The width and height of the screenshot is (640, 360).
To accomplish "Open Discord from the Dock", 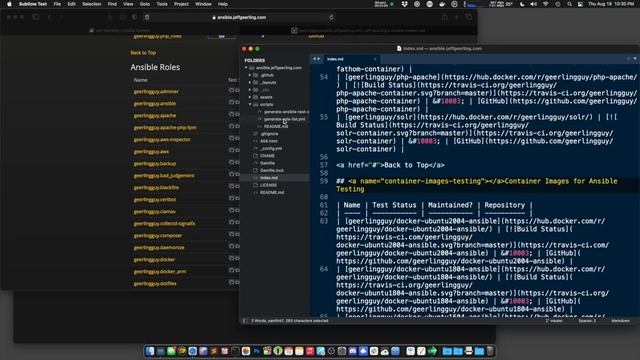I will coord(353,351).
